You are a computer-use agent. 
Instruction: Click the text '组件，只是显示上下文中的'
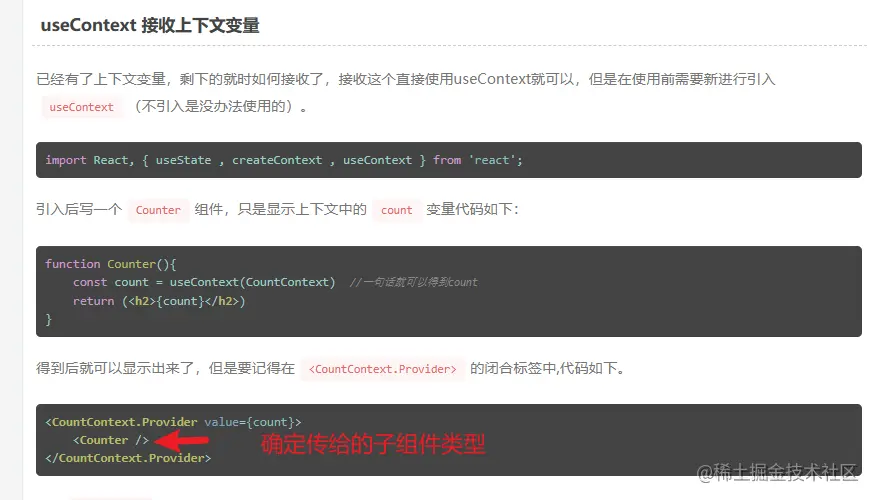tap(281, 209)
